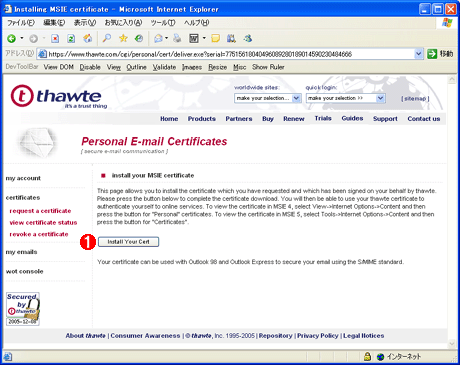Click the Forward arrow toolbar icon
This screenshot has width=460, height=365.
[x=33, y=39]
